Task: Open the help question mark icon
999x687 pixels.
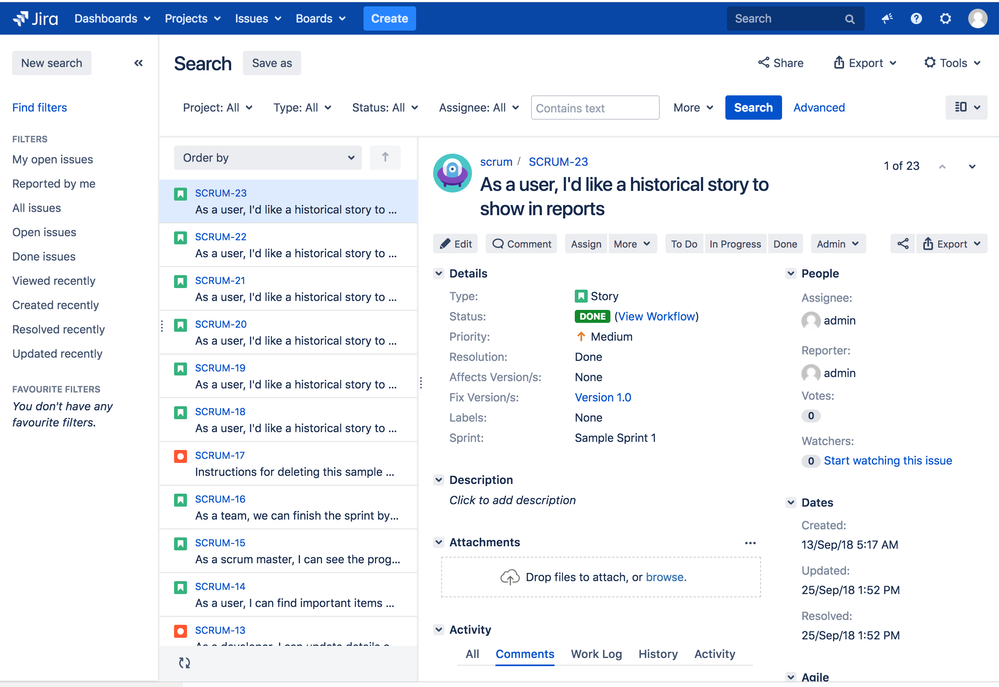Action: pos(916,18)
